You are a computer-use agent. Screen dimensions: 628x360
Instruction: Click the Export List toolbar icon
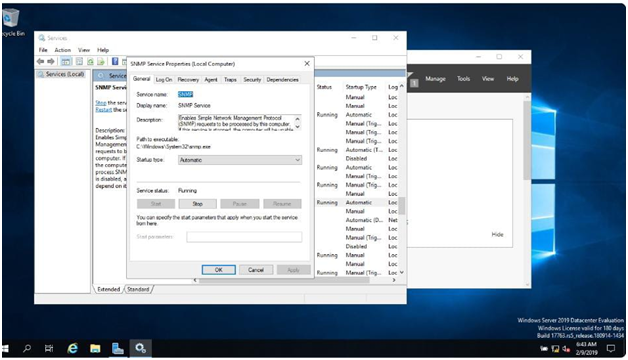coord(101,61)
